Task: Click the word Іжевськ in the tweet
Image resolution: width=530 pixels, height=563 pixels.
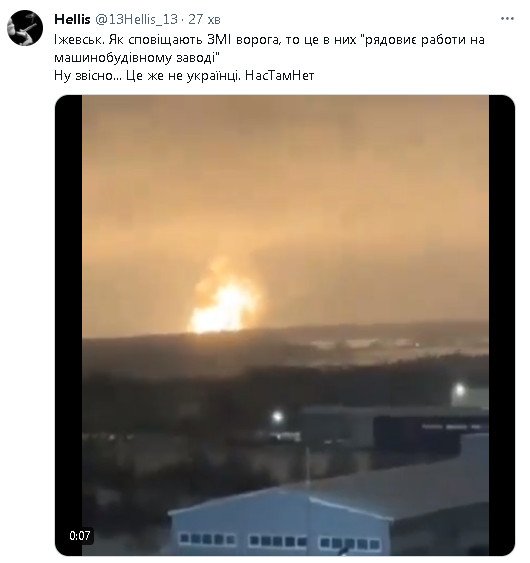Action: [x=79, y=39]
